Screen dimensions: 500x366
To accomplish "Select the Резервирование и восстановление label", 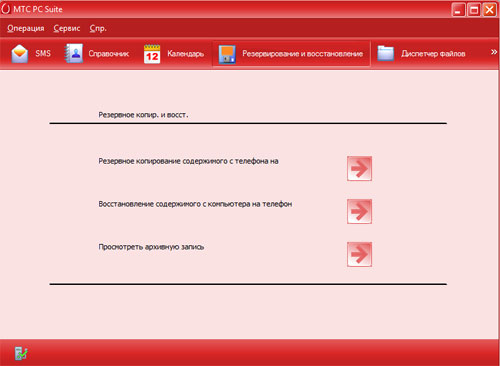I will (x=303, y=54).
